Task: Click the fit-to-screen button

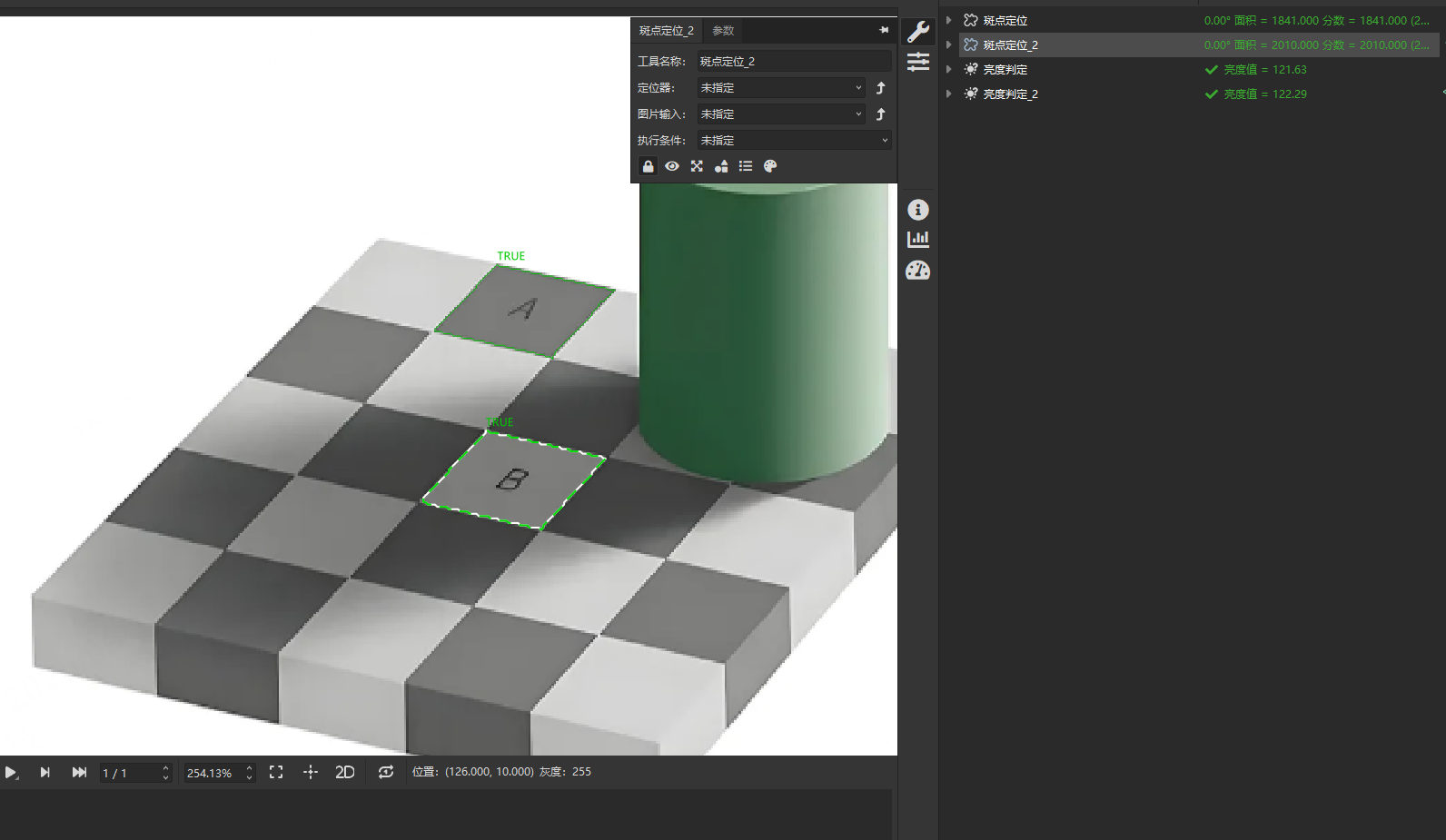Action: click(276, 772)
